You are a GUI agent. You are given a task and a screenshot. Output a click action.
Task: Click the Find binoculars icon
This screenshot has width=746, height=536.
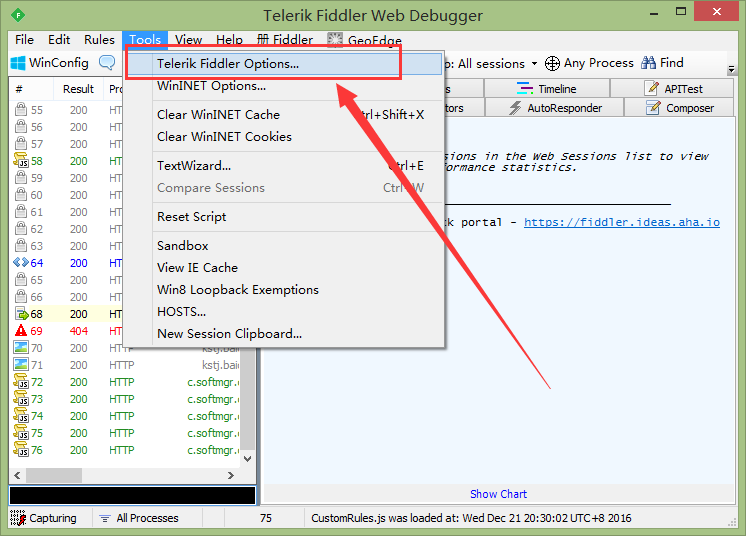pyautogui.click(x=648, y=63)
